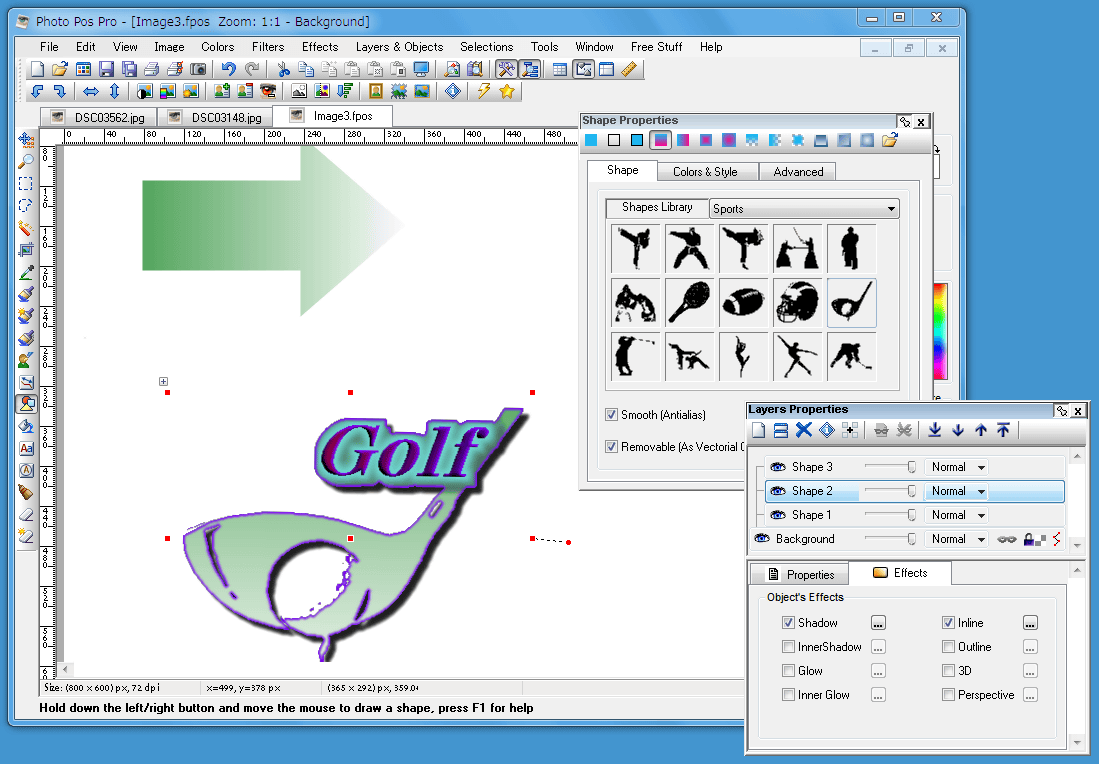Screen dimensions: 1099x764
Task: Switch to the Colors & Style tab
Action: 705,172
